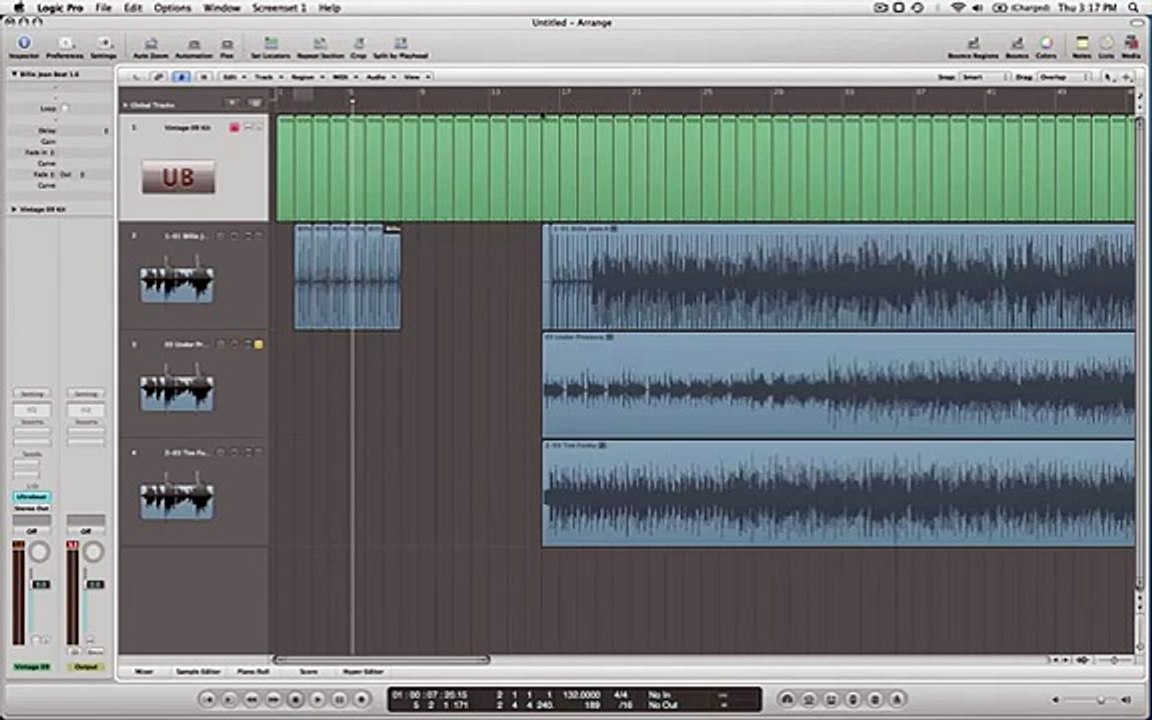1152x720 pixels.
Task: Click the master volume slider in transport
Action: 1091,699
